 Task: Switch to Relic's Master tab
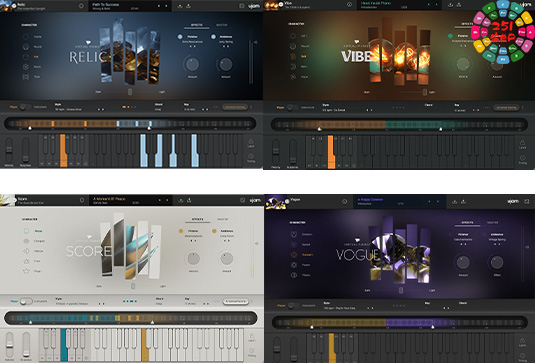click(x=222, y=25)
